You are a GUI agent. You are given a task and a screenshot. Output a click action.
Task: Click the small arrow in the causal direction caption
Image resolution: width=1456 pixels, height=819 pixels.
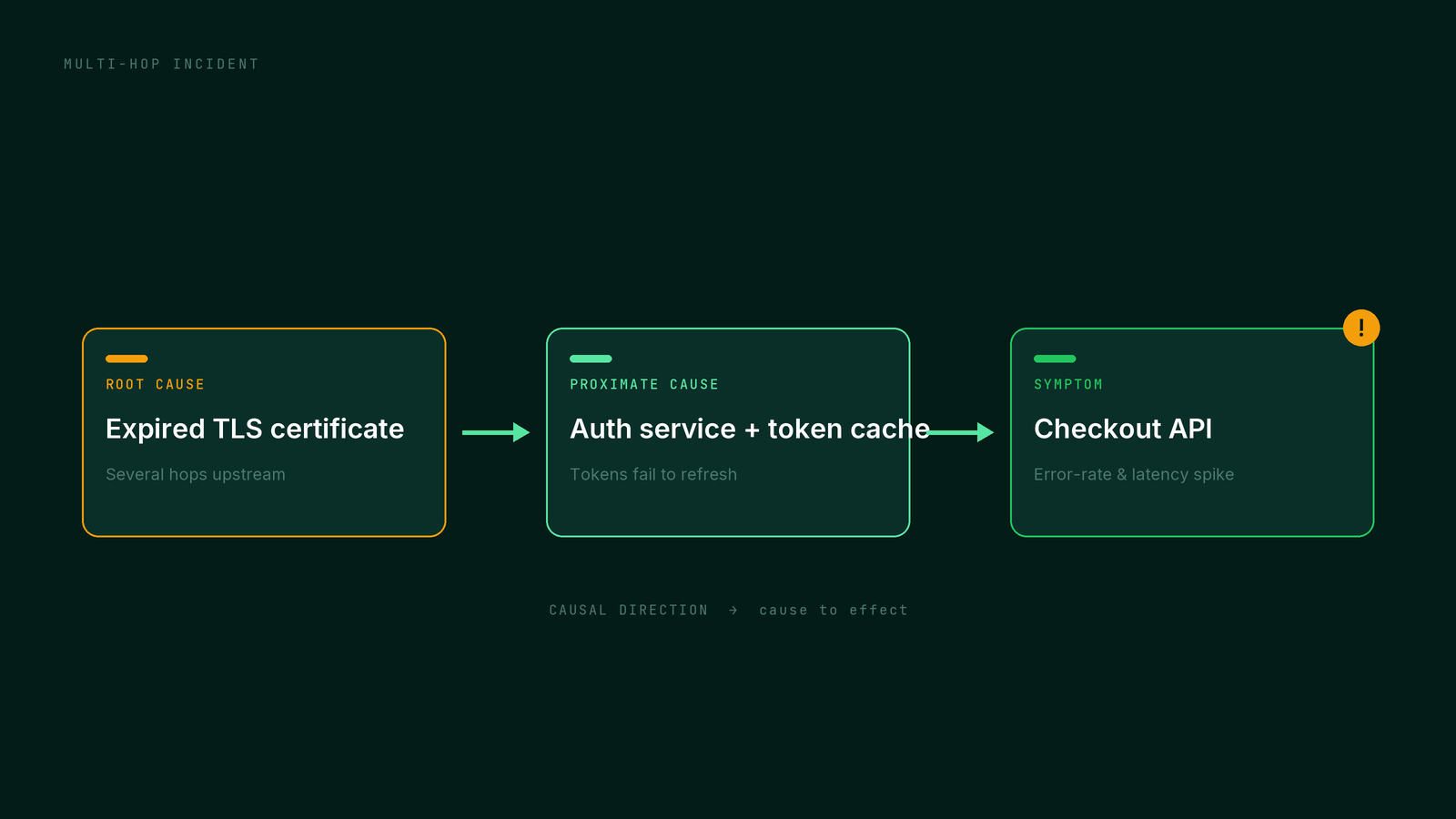733,610
